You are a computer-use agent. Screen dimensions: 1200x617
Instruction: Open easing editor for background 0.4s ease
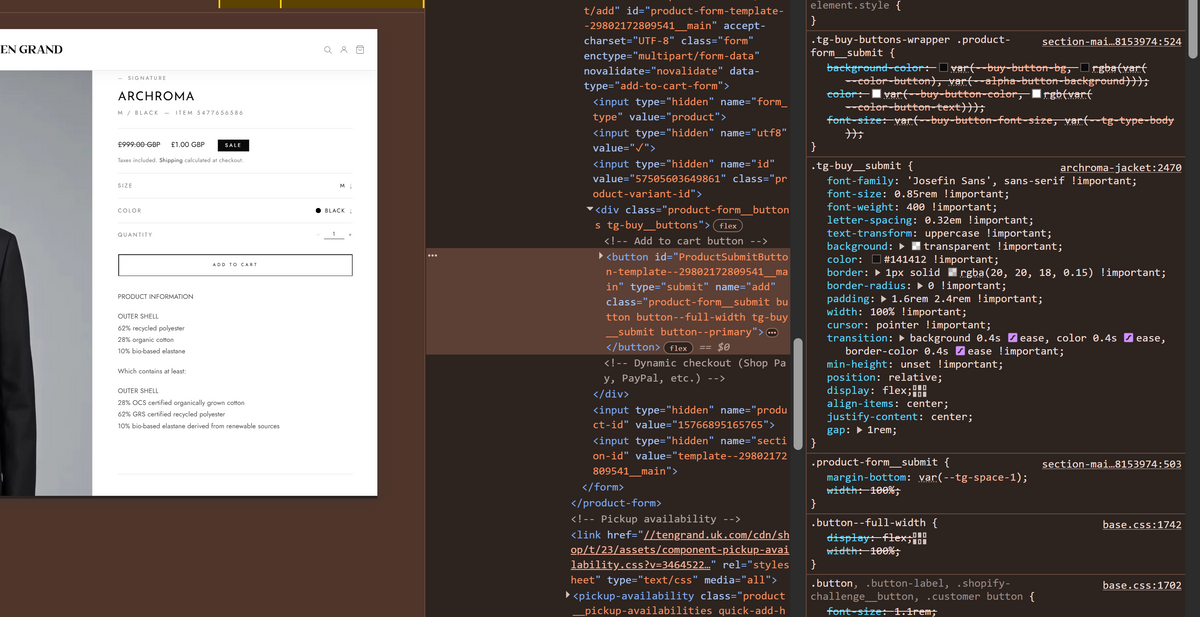click(x=1013, y=338)
